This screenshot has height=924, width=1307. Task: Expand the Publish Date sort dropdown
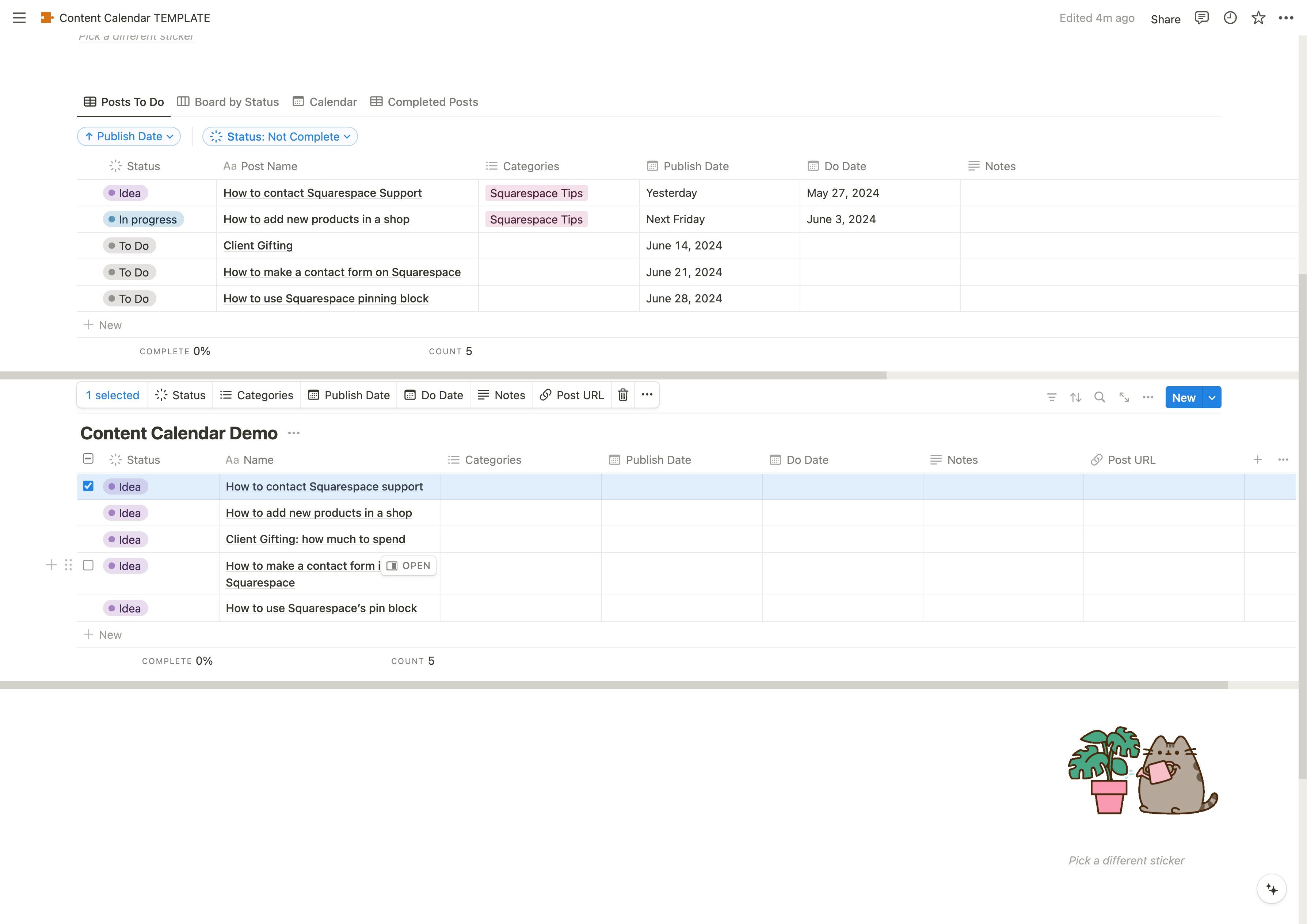[x=129, y=137]
